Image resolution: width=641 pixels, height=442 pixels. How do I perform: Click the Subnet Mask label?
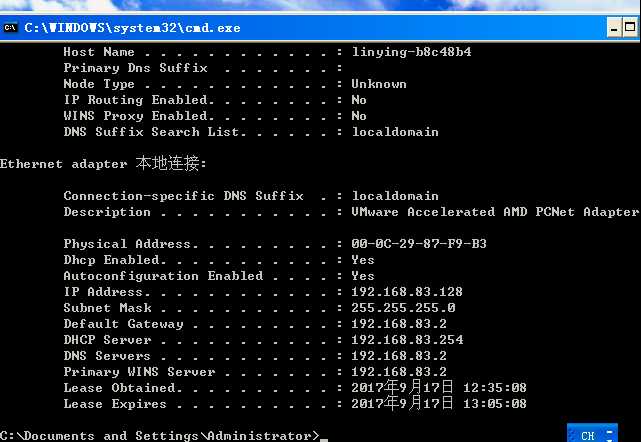[x=107, y=307]
